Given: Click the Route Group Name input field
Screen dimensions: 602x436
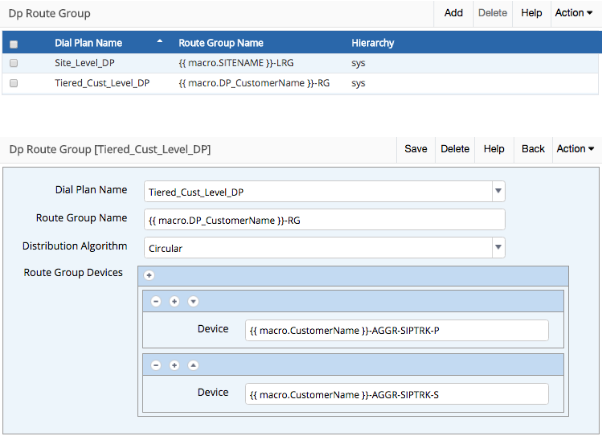Looking at the screenshot, I should tap(324, 219).
